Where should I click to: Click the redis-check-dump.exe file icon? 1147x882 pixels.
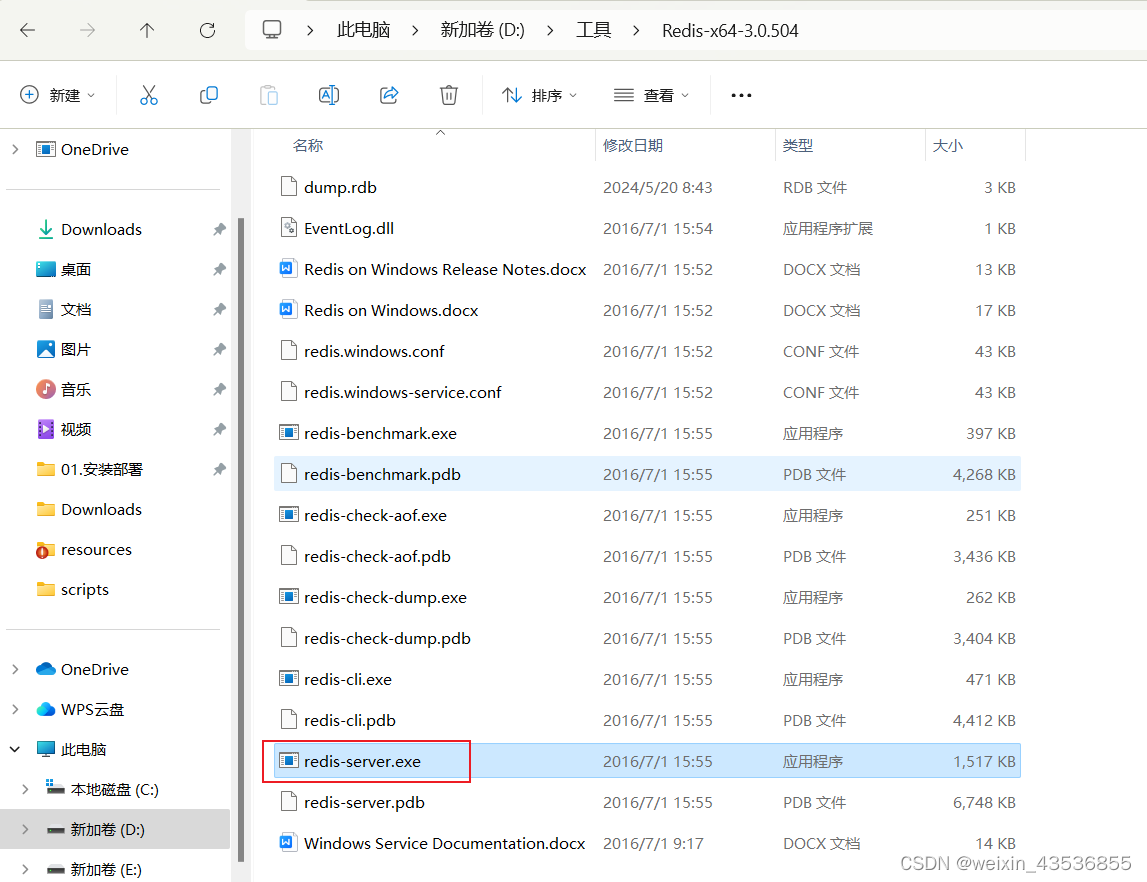[289, 597]
